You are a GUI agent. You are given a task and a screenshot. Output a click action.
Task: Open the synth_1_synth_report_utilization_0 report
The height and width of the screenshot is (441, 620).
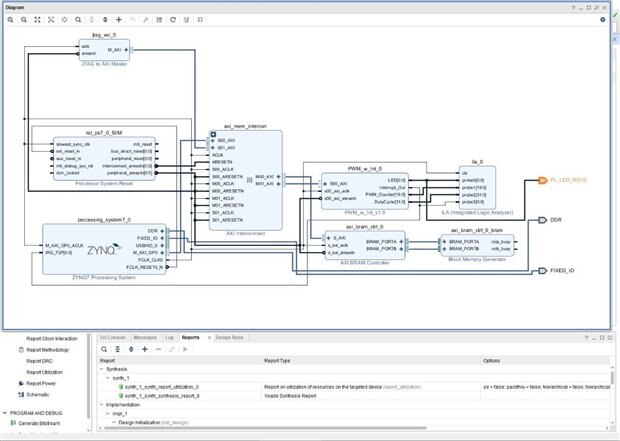pos(162,386)
